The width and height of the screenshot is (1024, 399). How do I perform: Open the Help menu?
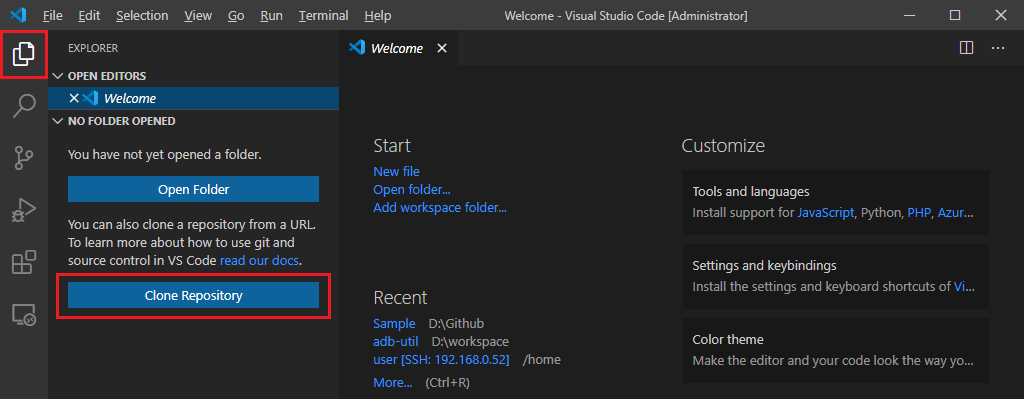pyautogui.click(x=377, y=15)
